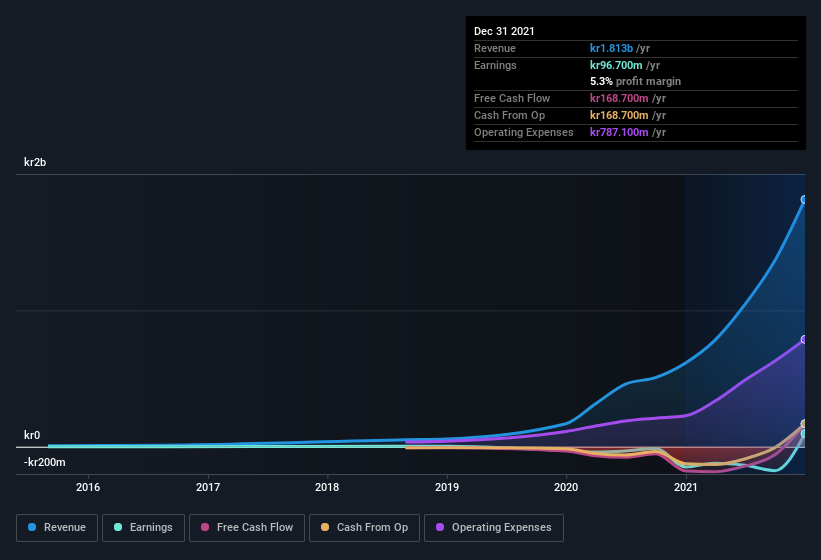Click the Free Cash Flow tooltip row label
The image size is (821, 560).
click(x=512, y=98)
